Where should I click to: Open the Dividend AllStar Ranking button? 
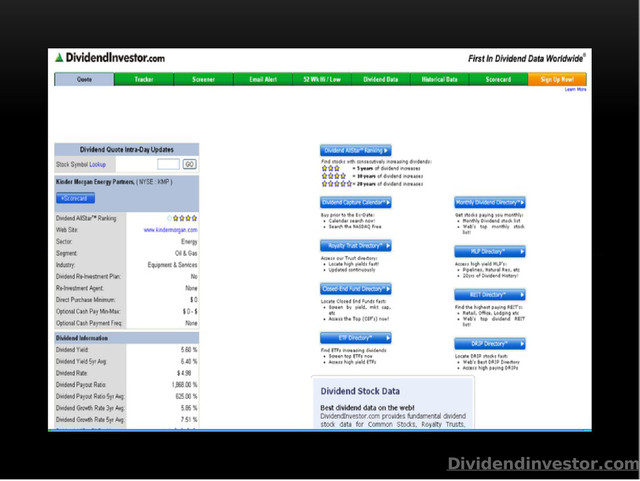point(356,150)
